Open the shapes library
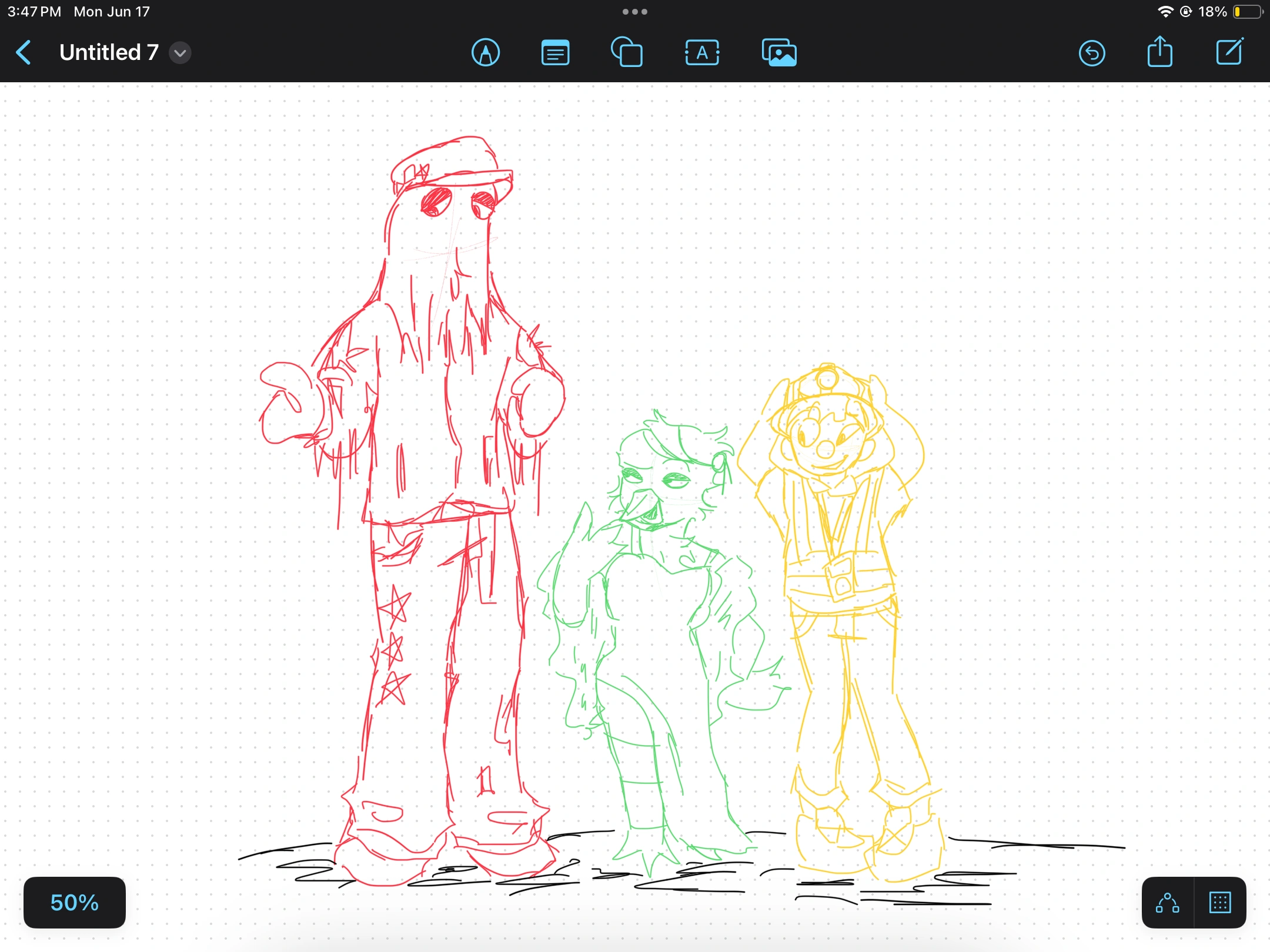 [627, 53]
